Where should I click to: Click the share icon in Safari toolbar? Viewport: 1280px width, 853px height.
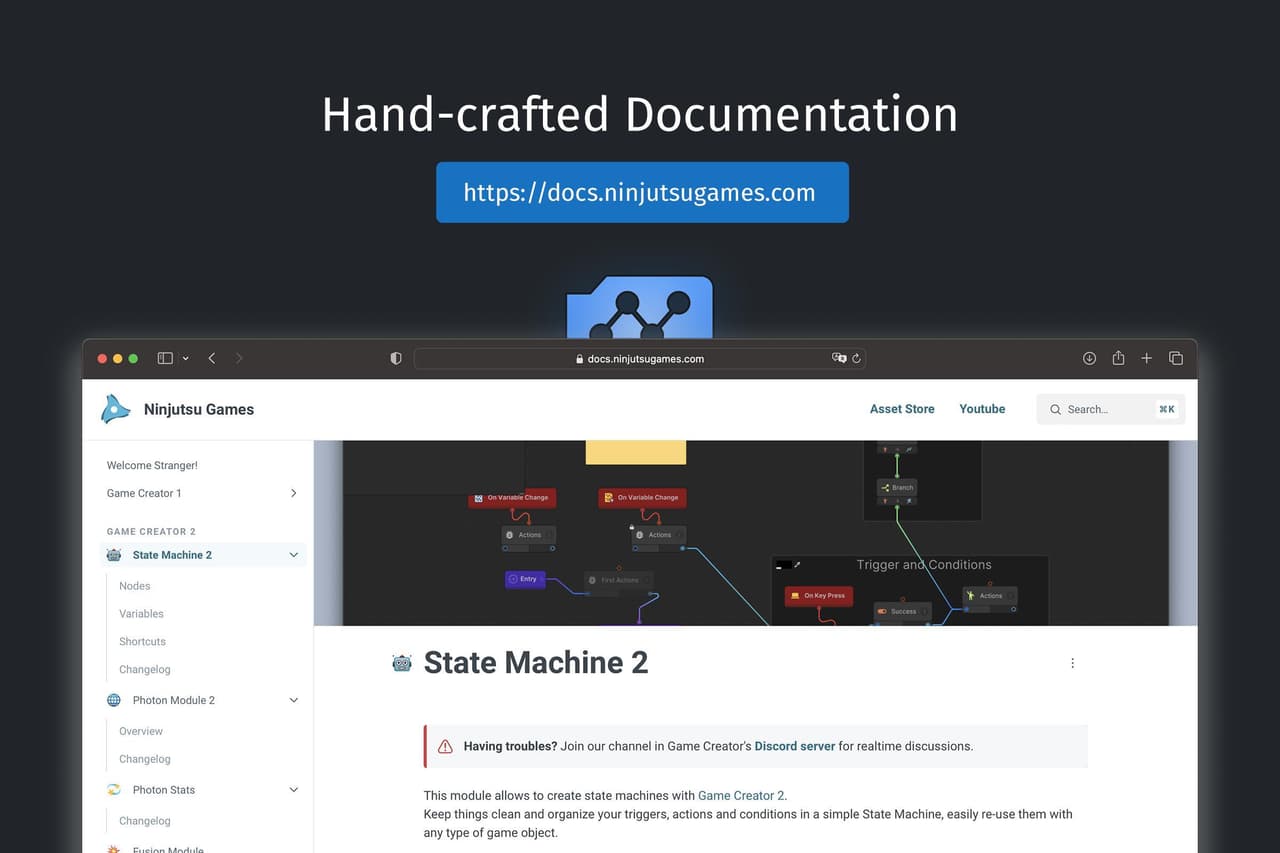point(1118,357)
